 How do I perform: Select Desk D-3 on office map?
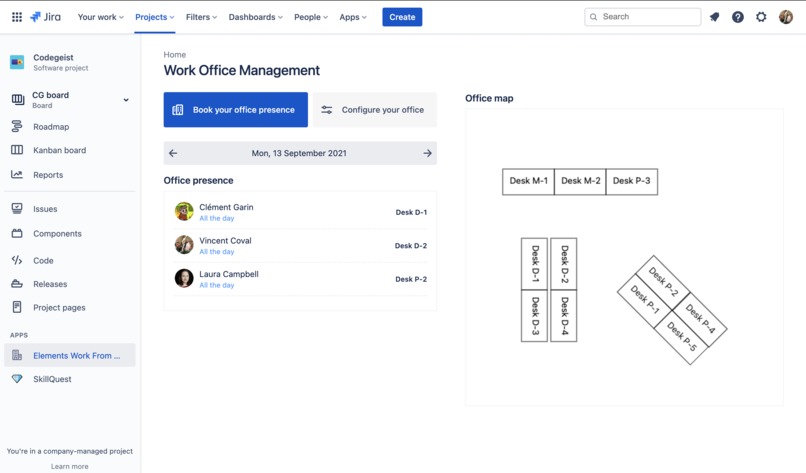point(535,316)
